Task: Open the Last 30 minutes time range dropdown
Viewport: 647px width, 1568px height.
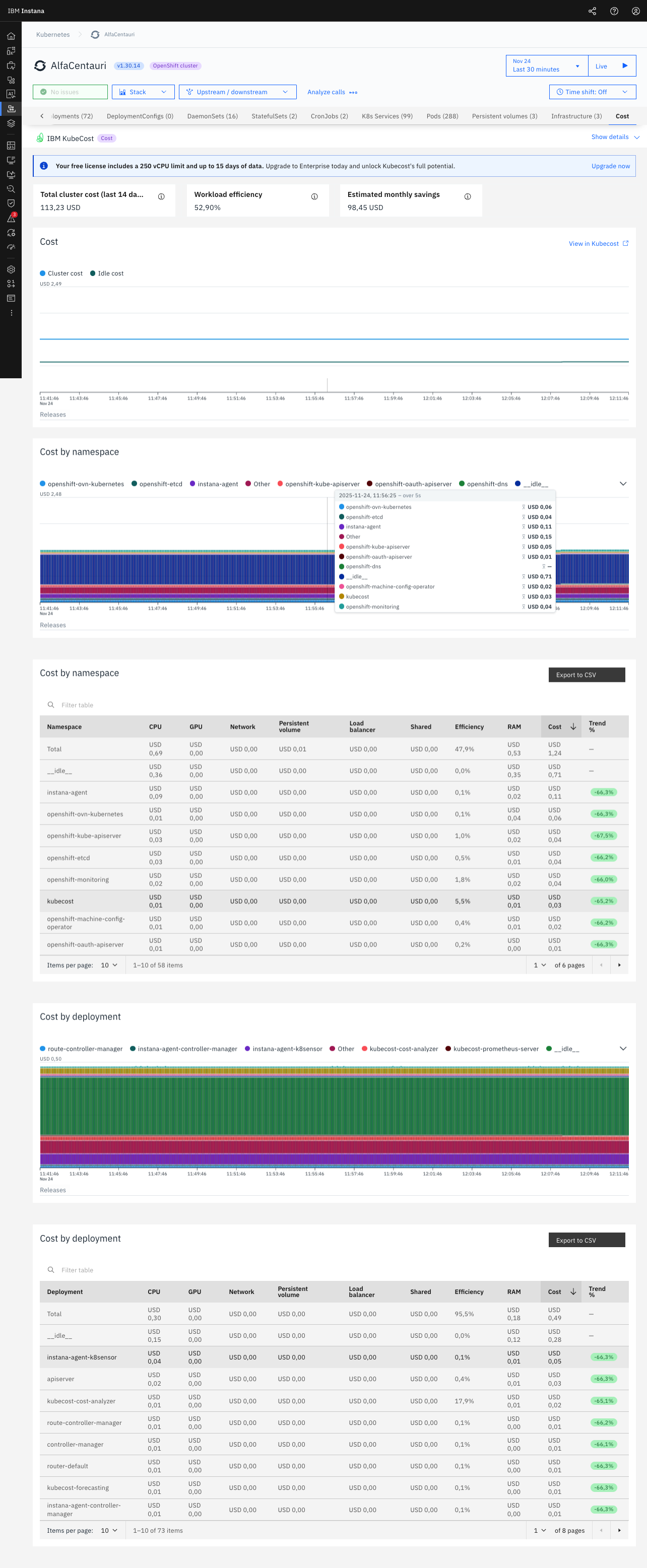Action: [547, 66]
